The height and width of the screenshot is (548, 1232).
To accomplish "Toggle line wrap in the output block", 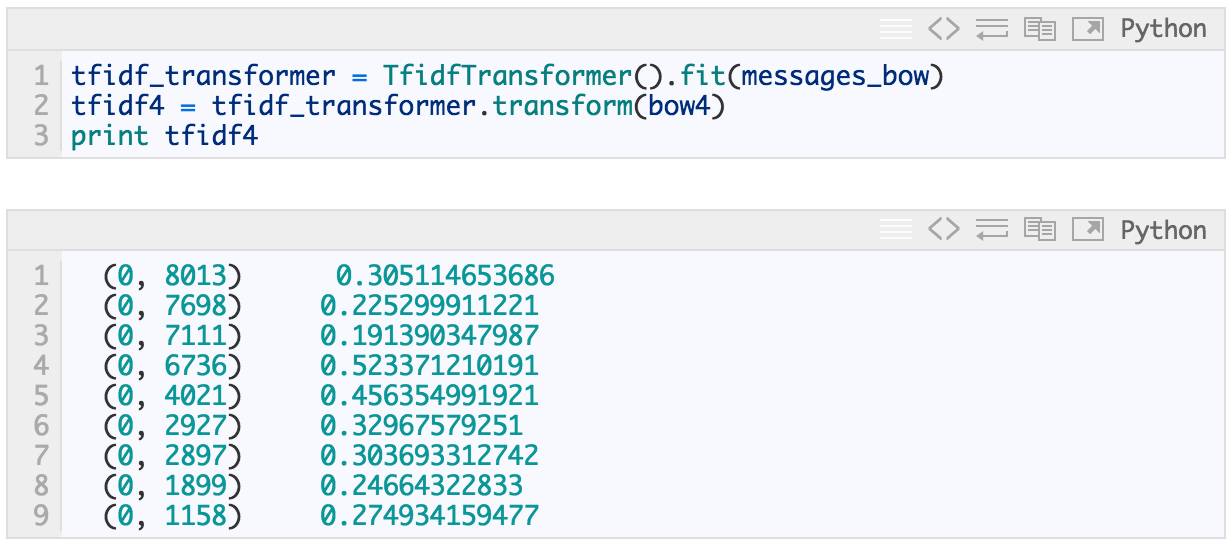I will click(991, 231).
